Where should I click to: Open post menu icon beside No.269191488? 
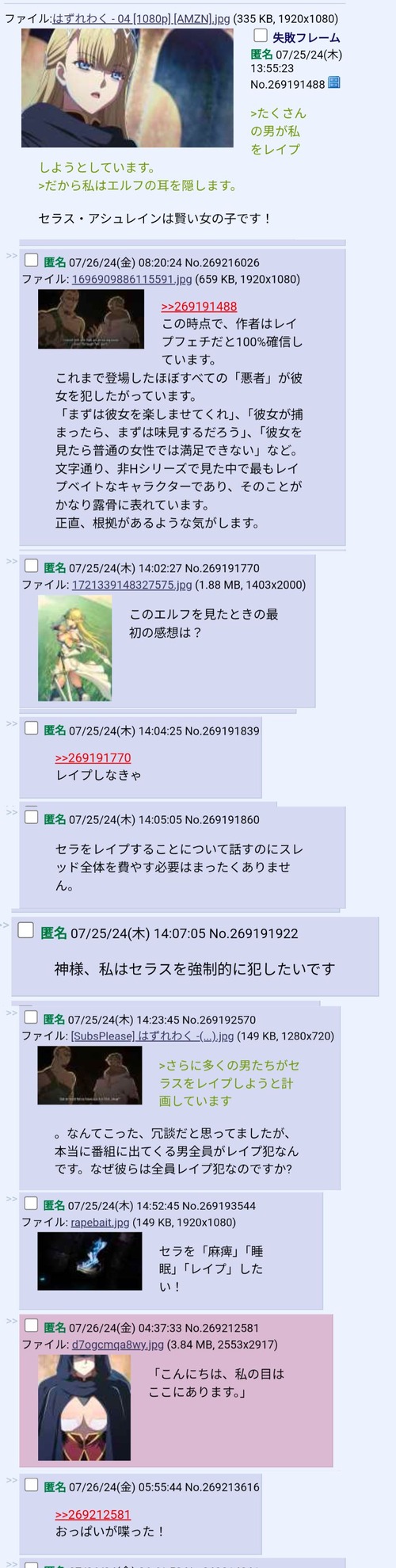334,83
